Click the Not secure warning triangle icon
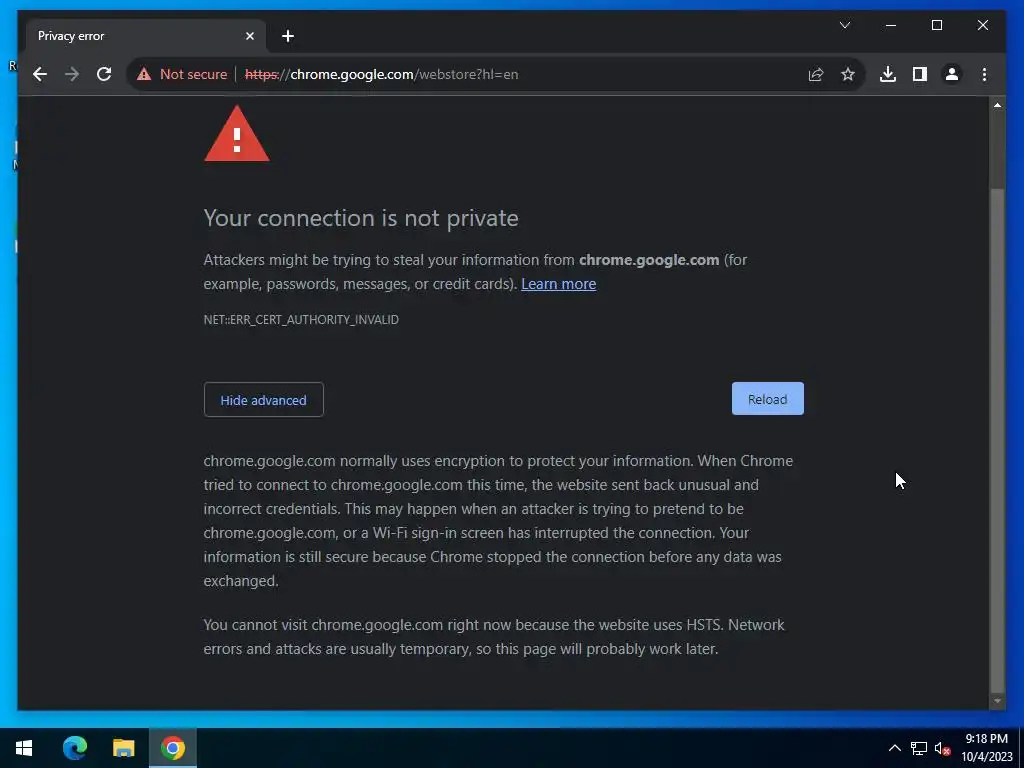Viewport: 1024px width, 768px height. click(144, 74)
